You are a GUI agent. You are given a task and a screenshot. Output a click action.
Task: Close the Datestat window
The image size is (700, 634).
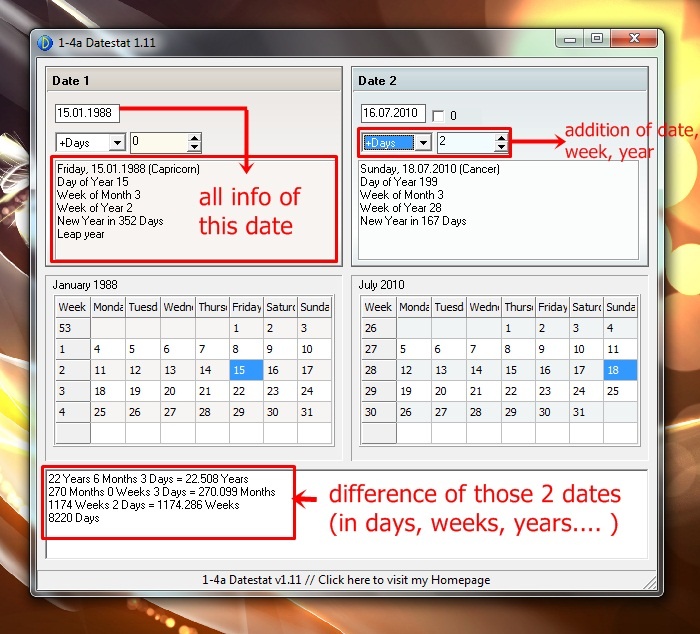[x=634, y=39]
